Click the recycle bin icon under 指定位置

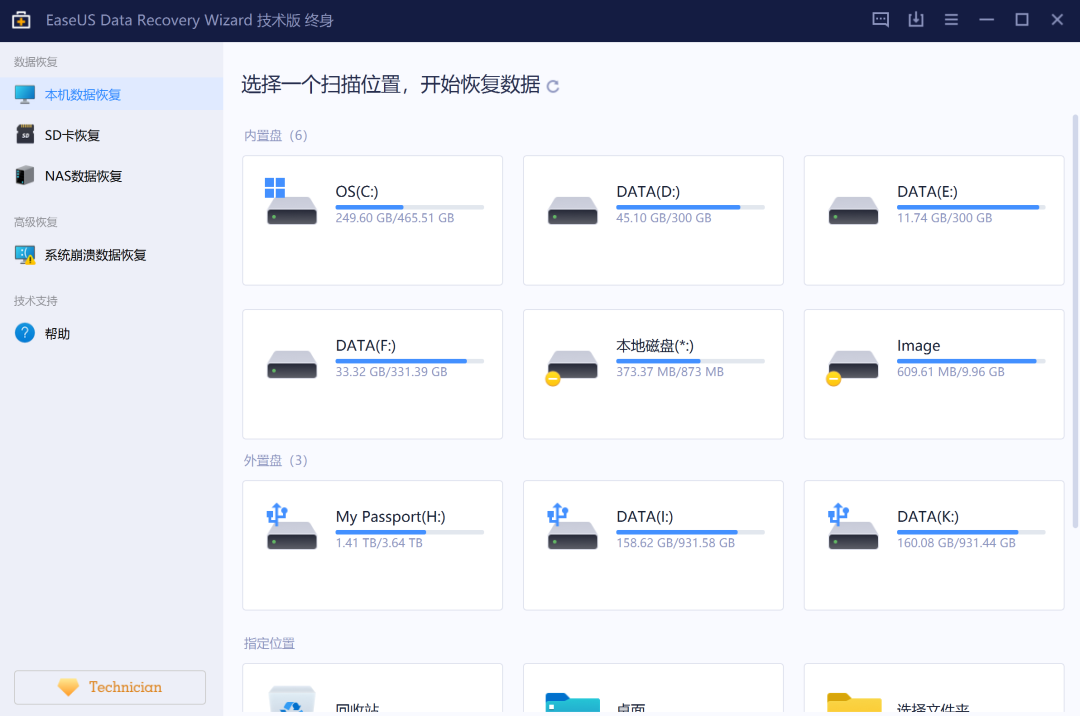(x=292, y=699)
